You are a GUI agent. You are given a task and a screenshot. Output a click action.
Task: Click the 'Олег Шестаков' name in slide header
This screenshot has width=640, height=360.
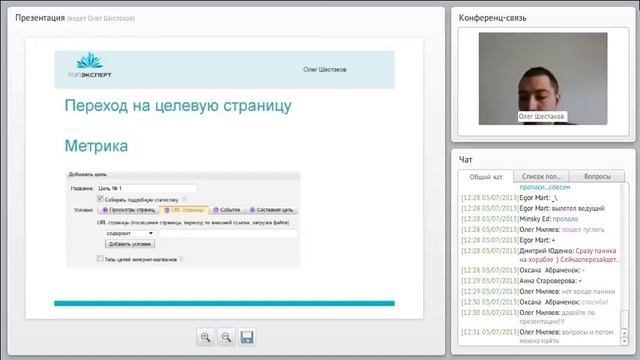[324, 69]
